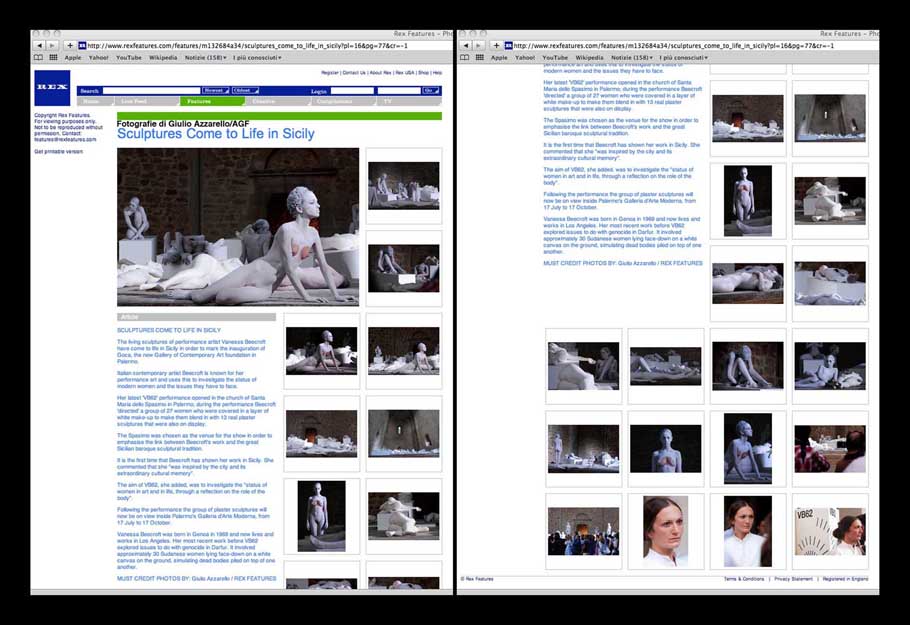Click site favicon in left window address bar
This screenshot has width=910, height=625.
point(82,45)
